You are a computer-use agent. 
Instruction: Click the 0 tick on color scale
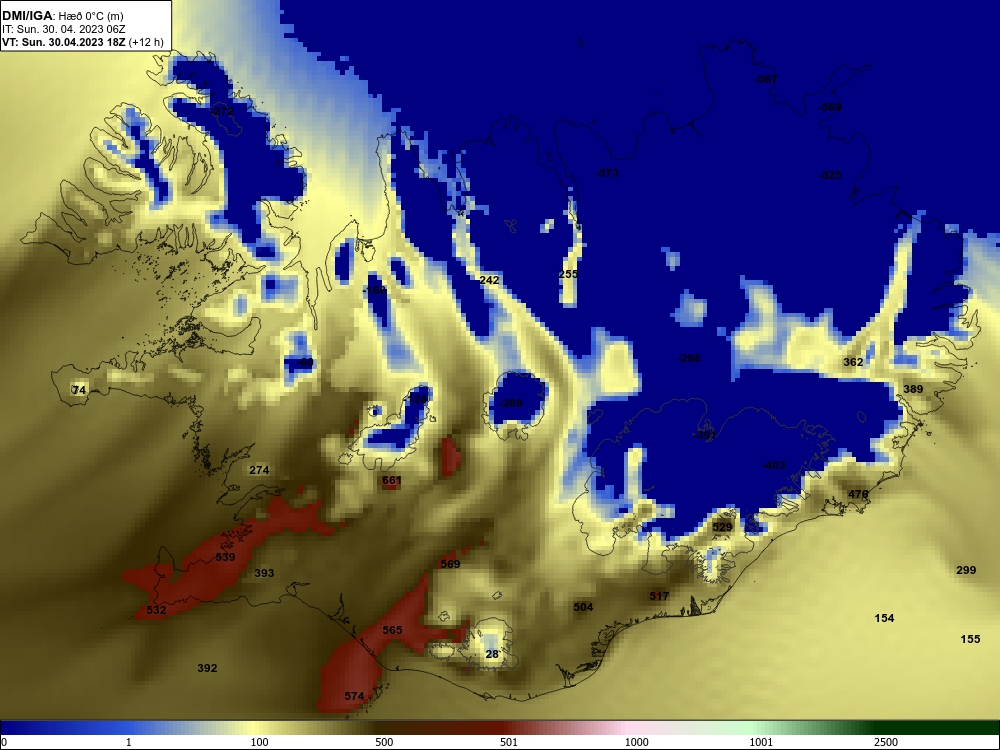[x=4, y=742]
